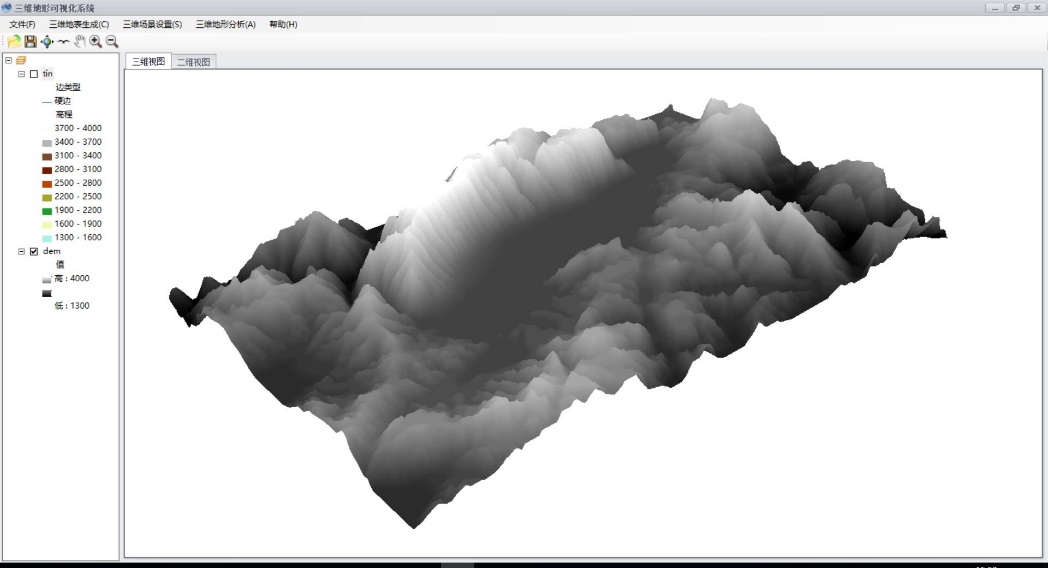Click the scene layers stack icon
This screenshot has width=1048, height=568.
(x=21, y=60)
